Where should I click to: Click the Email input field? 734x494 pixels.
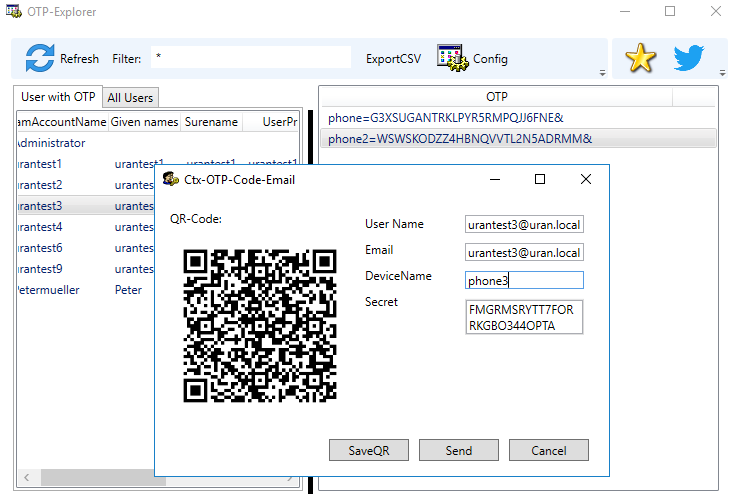524,252
